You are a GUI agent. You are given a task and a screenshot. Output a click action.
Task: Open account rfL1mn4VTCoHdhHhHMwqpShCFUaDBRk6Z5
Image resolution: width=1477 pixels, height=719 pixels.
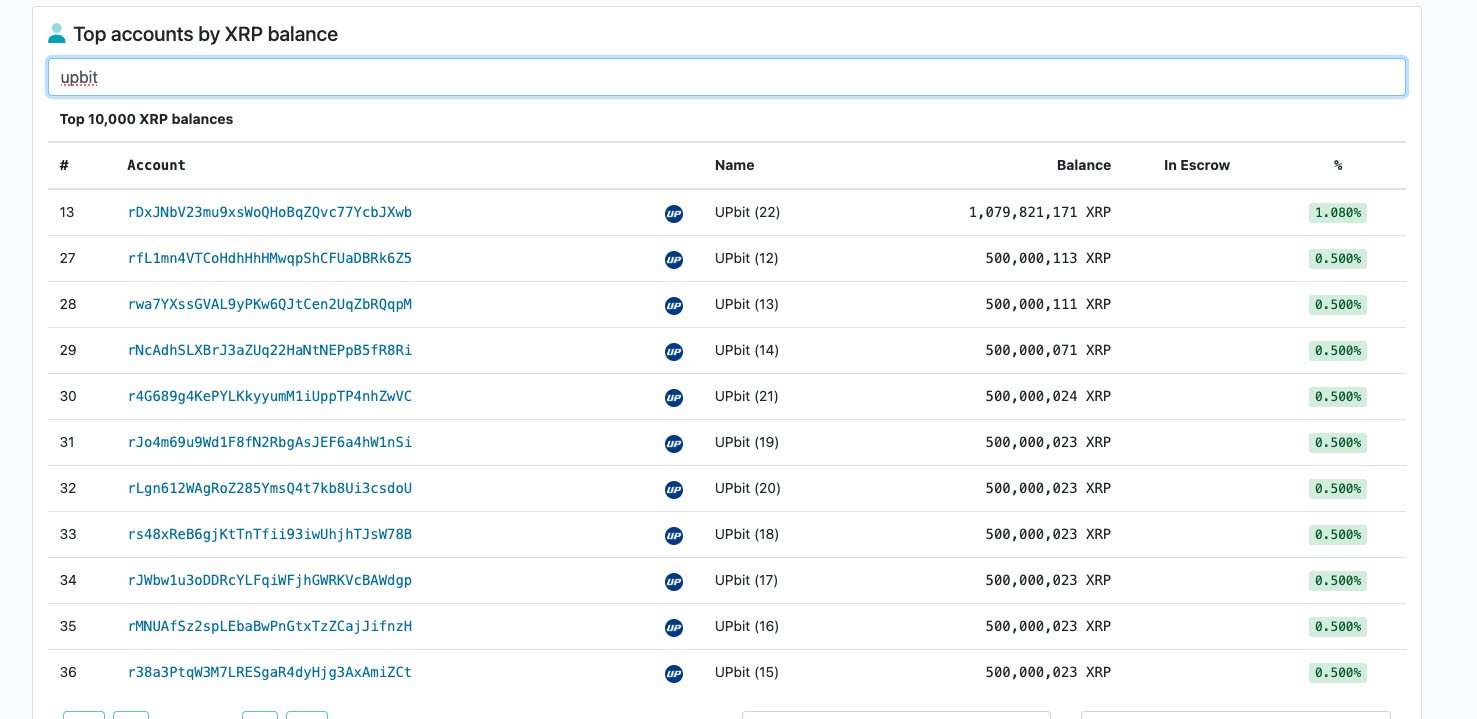point(270,258)
